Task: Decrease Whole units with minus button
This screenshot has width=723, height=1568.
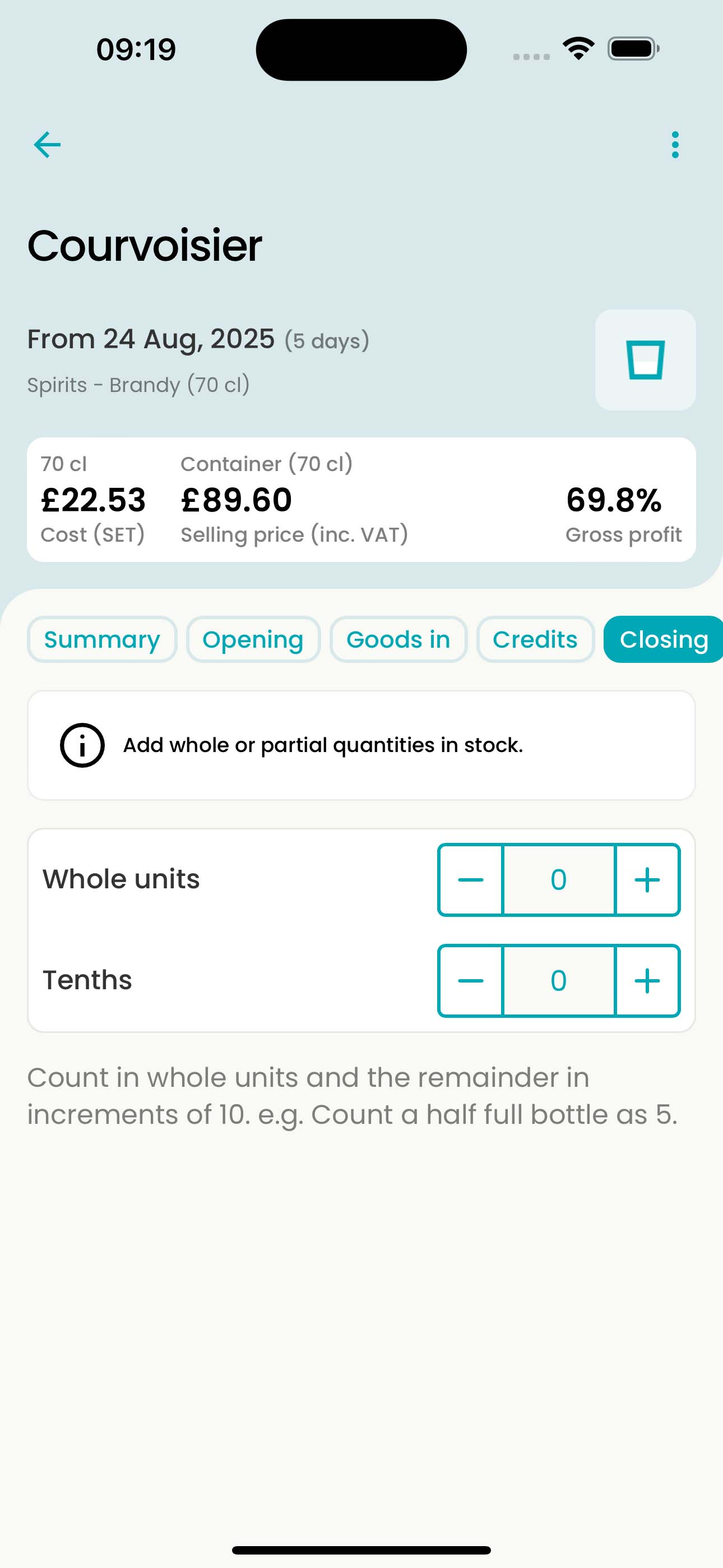Action: point(470,879)
